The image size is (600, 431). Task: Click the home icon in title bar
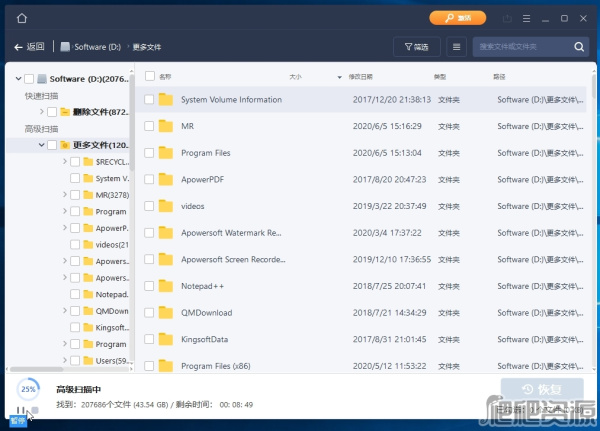[22, 18]
